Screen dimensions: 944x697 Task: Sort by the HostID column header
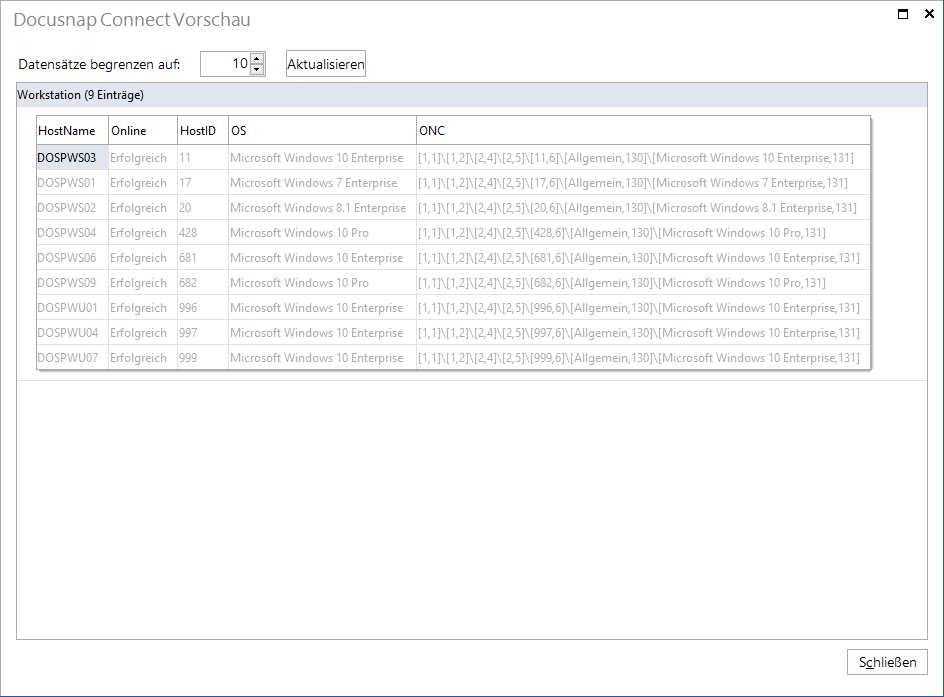tap(203, 131)
